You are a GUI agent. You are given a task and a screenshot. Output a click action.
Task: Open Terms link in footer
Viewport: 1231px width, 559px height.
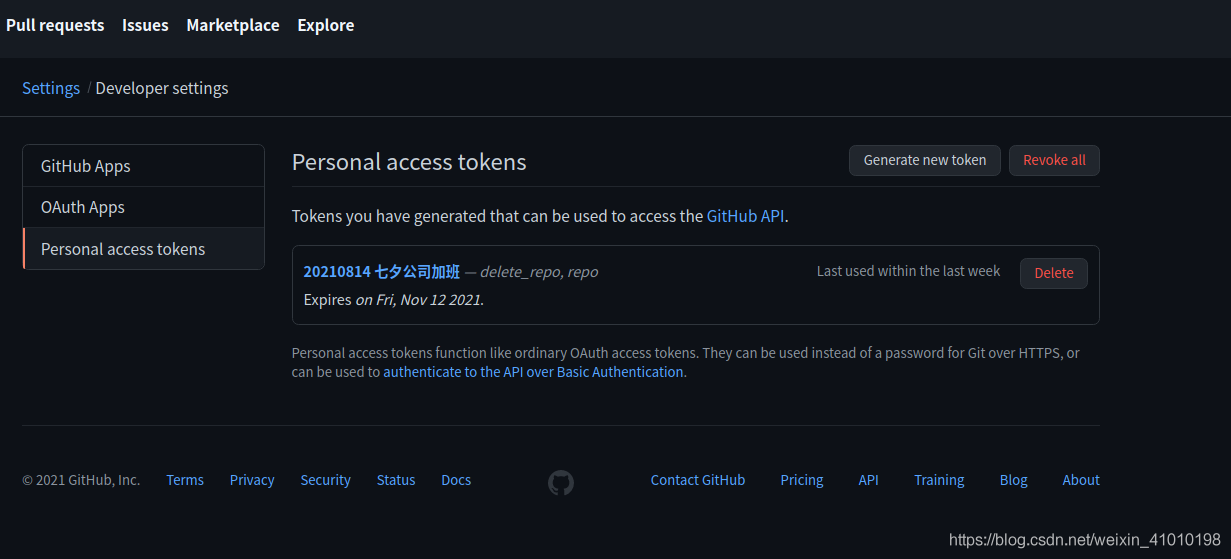tap(185, 480)
